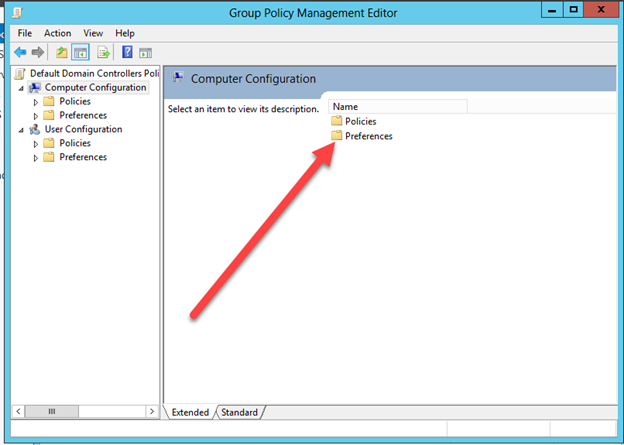Switch to the Extended tab

(x=190, y=412)
